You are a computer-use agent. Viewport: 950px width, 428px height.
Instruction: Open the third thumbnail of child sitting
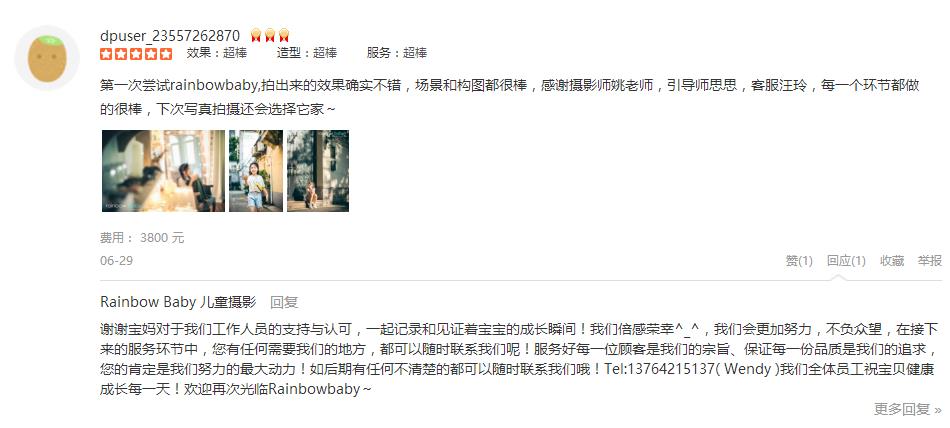[x=318, y=171]
